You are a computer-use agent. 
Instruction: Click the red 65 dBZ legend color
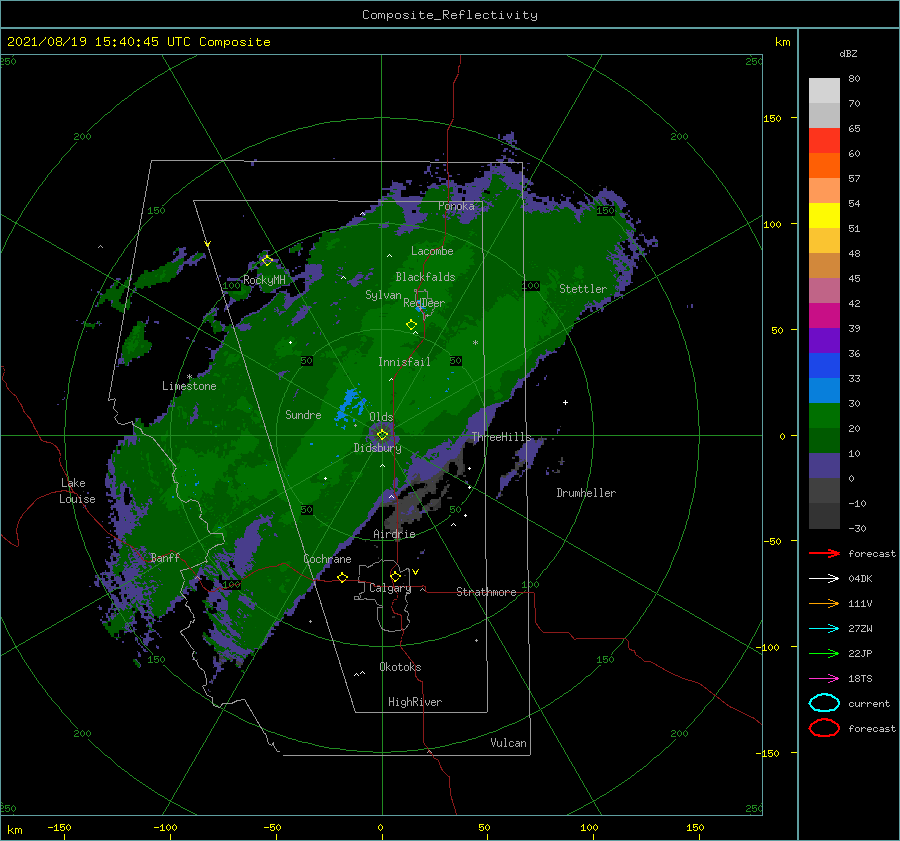pos(824,140)
